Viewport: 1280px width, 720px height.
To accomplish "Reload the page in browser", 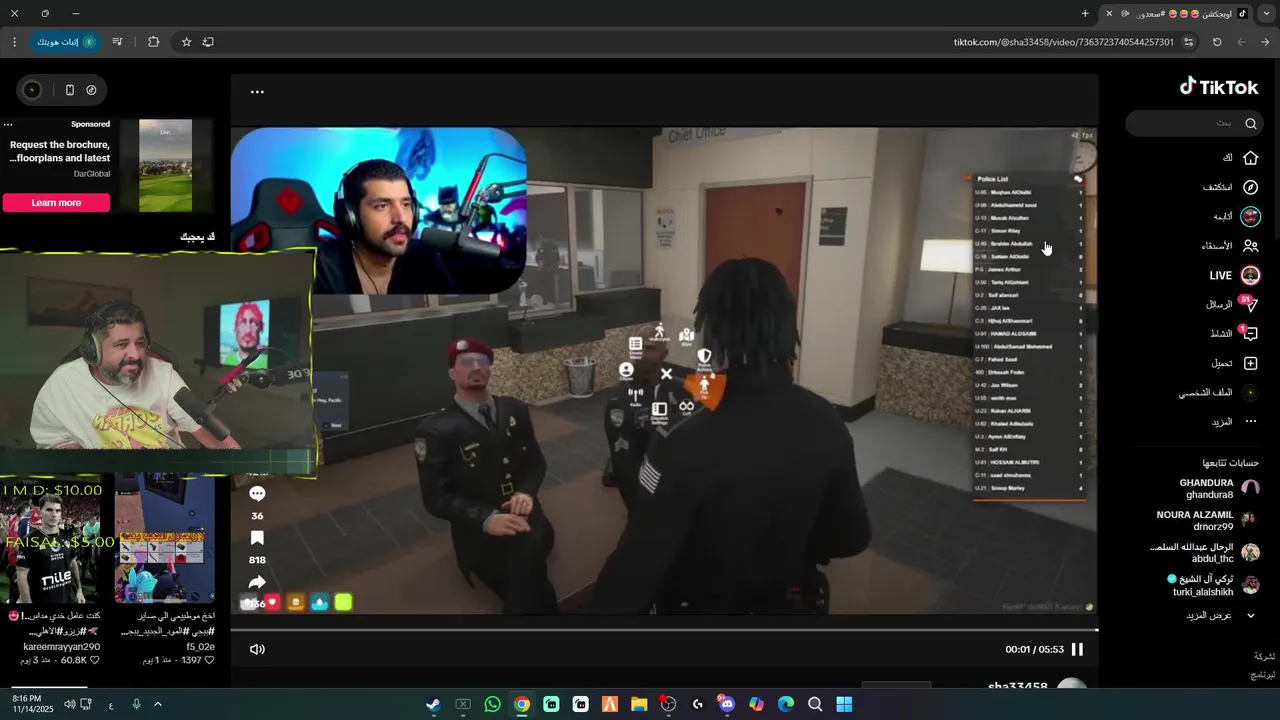I will click(1217, 42).
